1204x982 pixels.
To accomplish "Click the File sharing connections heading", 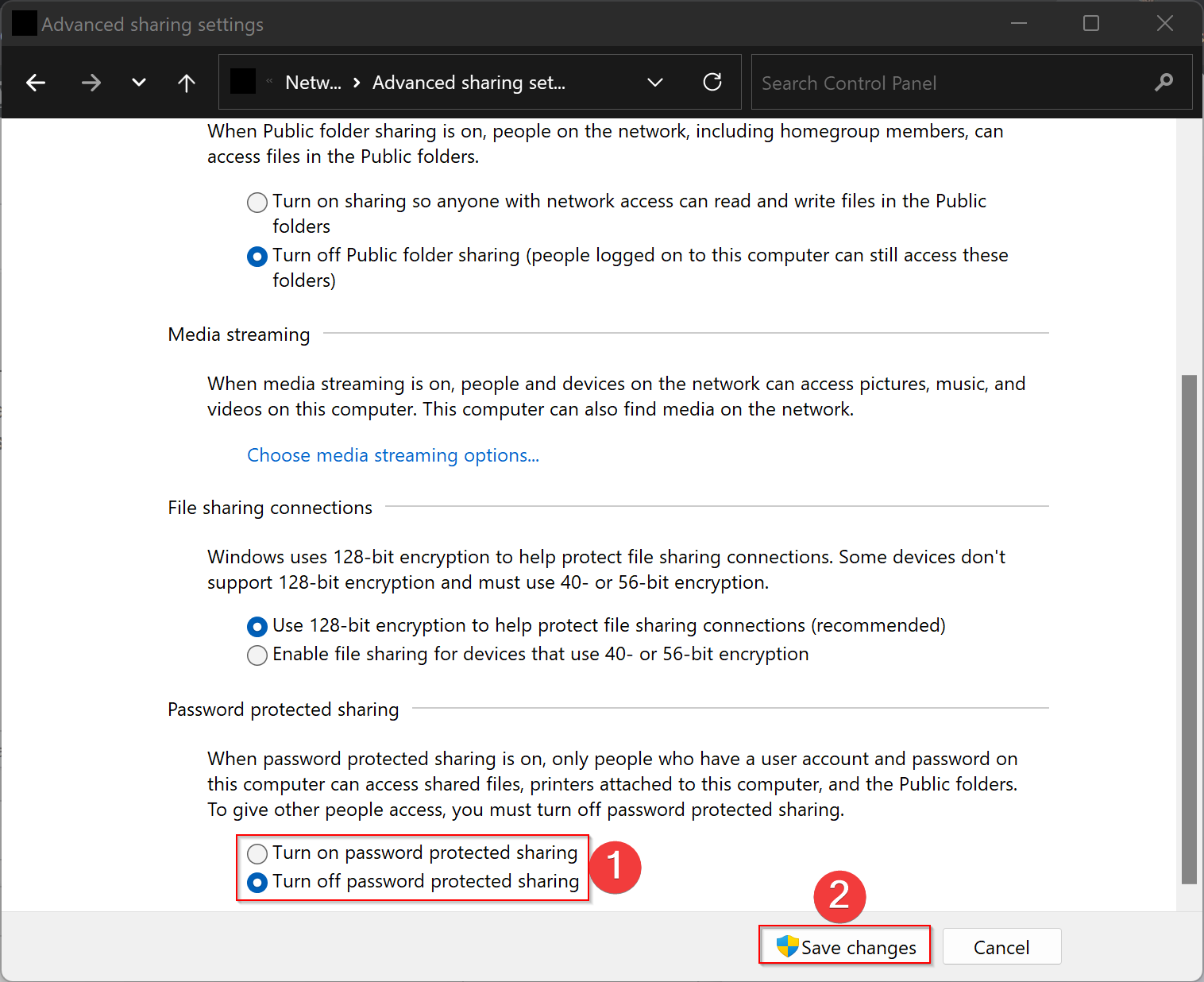I will [x=270, y=508].
